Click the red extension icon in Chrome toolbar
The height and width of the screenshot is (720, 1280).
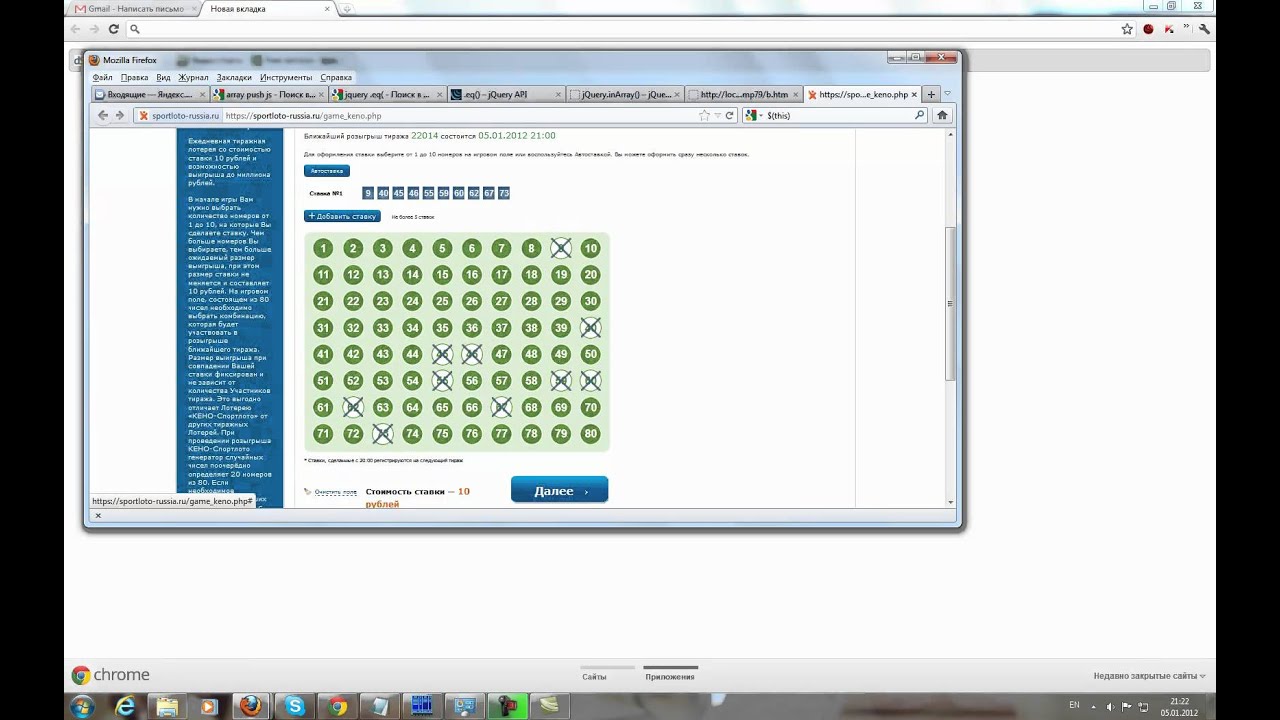[1148, 29]
